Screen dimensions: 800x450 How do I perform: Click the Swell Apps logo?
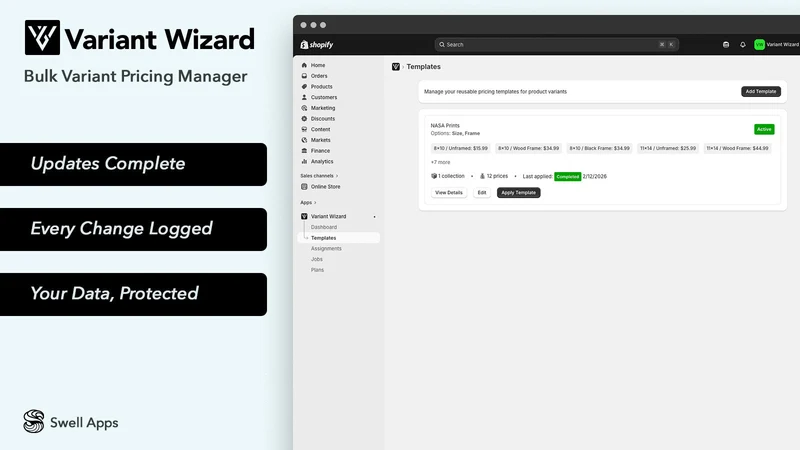[71, 422]
